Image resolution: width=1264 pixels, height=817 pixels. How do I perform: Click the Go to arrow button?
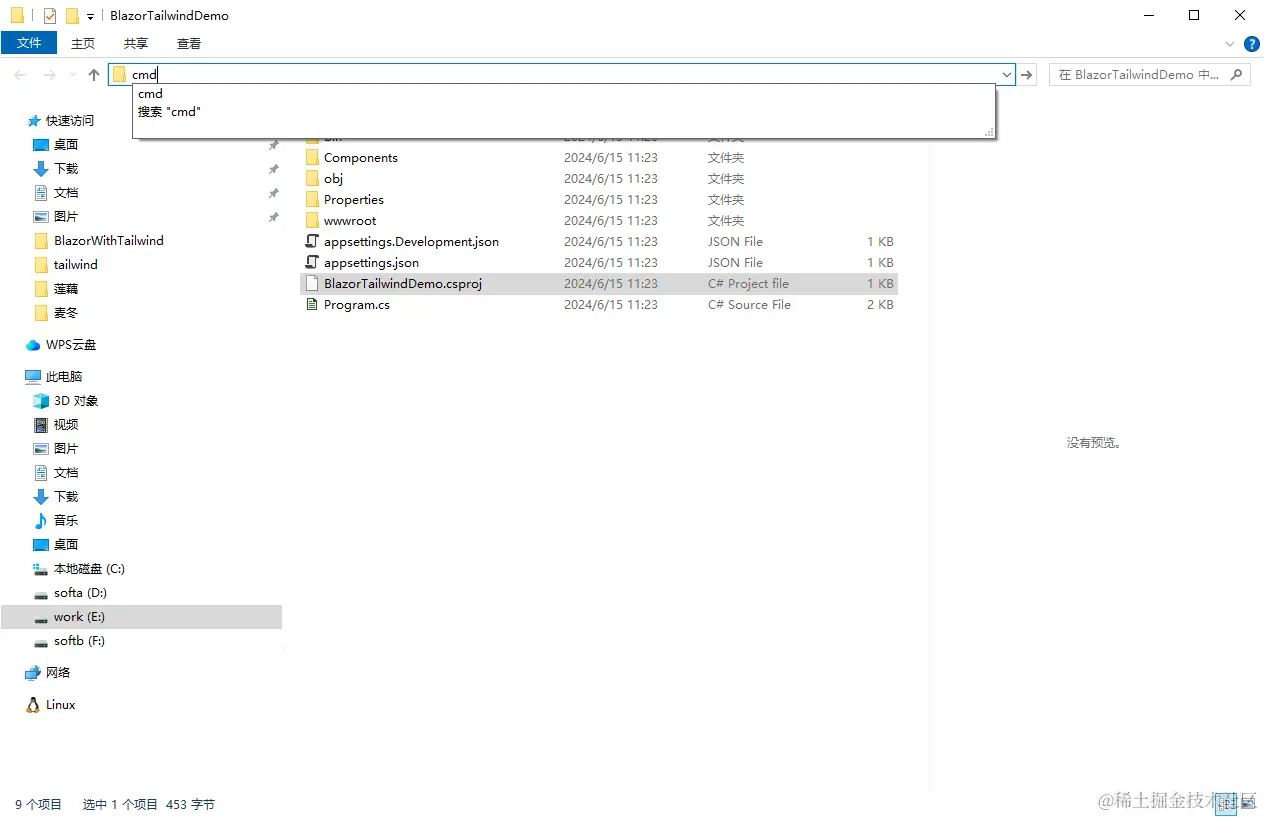1027,75
